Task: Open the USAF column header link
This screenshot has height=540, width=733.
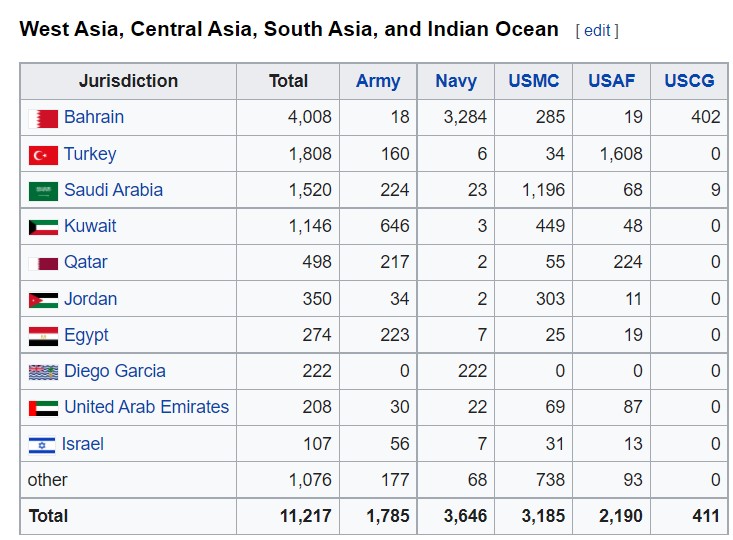Action: coord(611,81)
